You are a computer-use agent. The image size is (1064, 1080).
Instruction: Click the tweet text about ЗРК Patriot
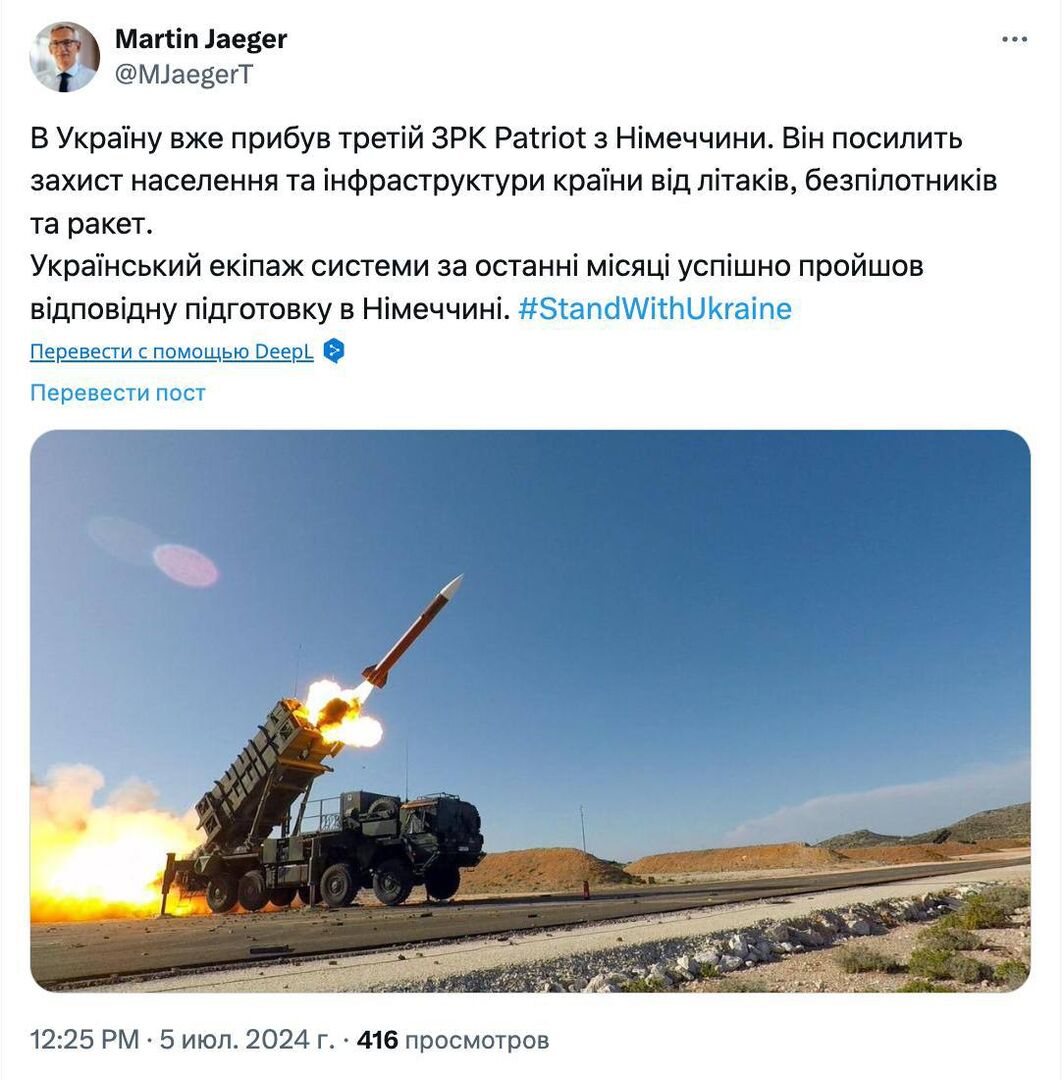(513, 180)
